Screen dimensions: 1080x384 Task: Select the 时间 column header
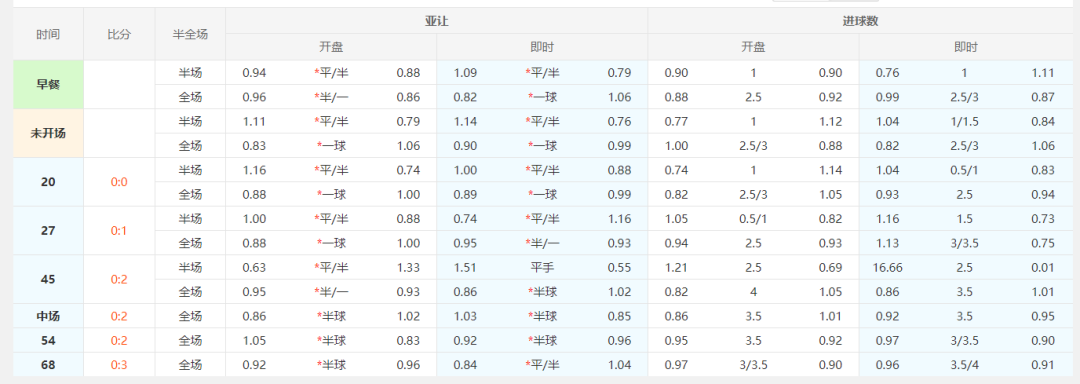(48, 34)
